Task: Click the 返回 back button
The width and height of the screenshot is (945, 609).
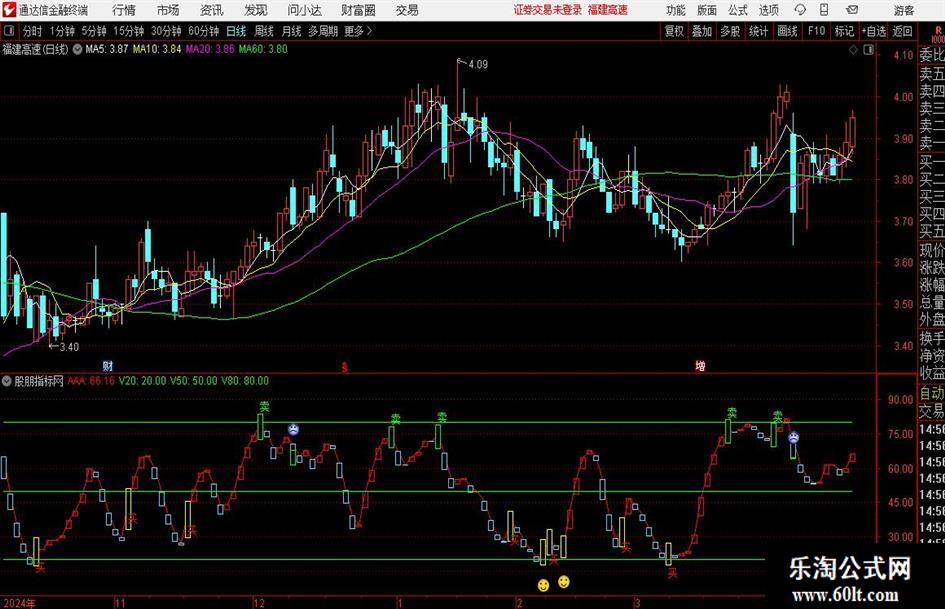Action: tap(902, 31)
